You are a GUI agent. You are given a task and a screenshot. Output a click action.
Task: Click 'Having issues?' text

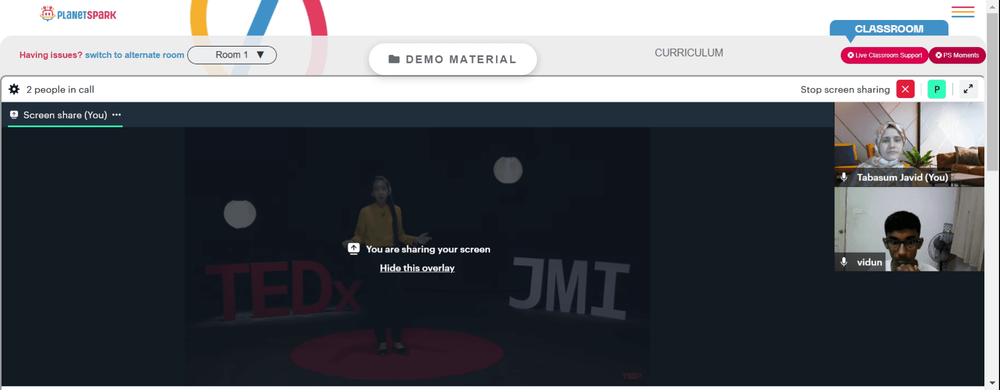[x=51, y=55]
